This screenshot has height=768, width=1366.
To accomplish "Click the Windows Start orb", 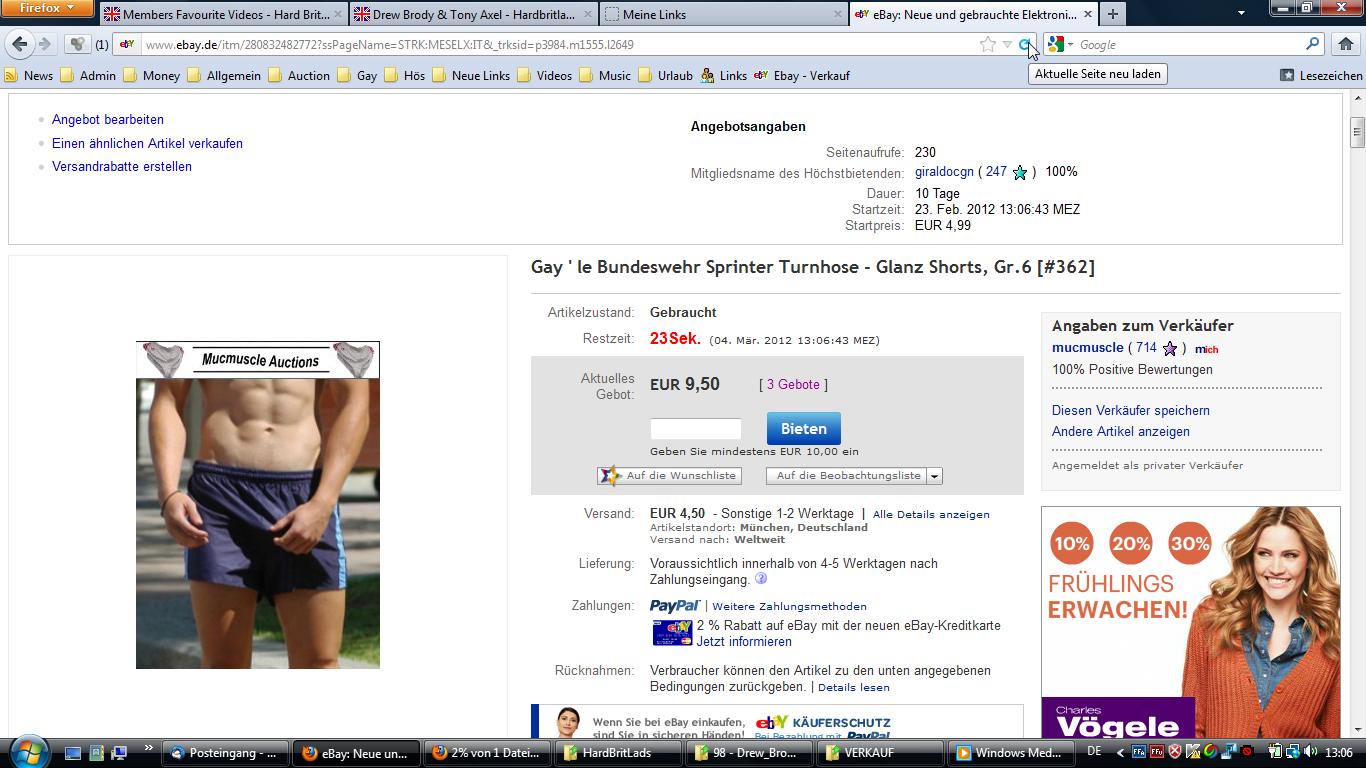I will (27, 751).
